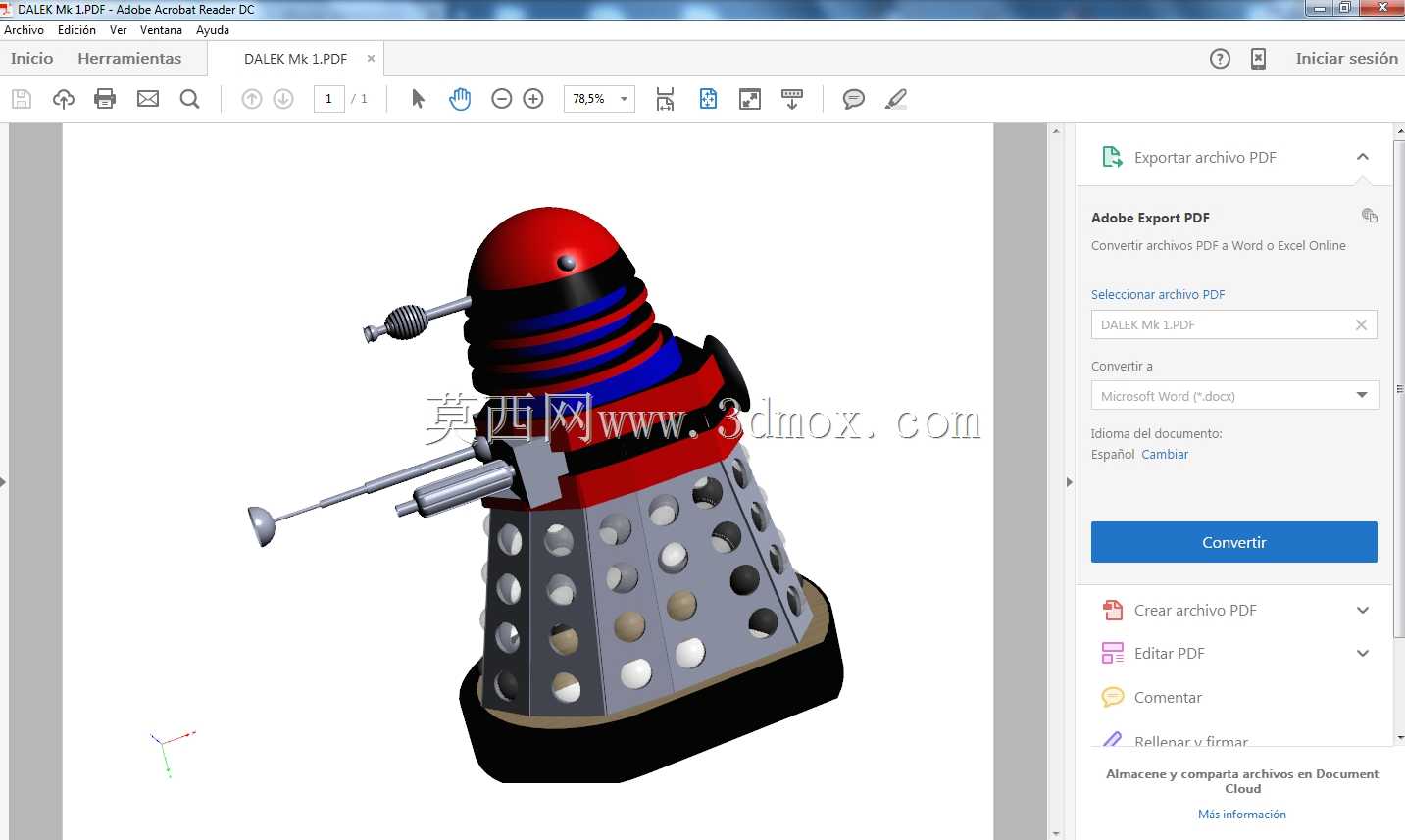Collapse the right tools pane arrow
The image size is (1405, 840).
tap(1069, 481)
